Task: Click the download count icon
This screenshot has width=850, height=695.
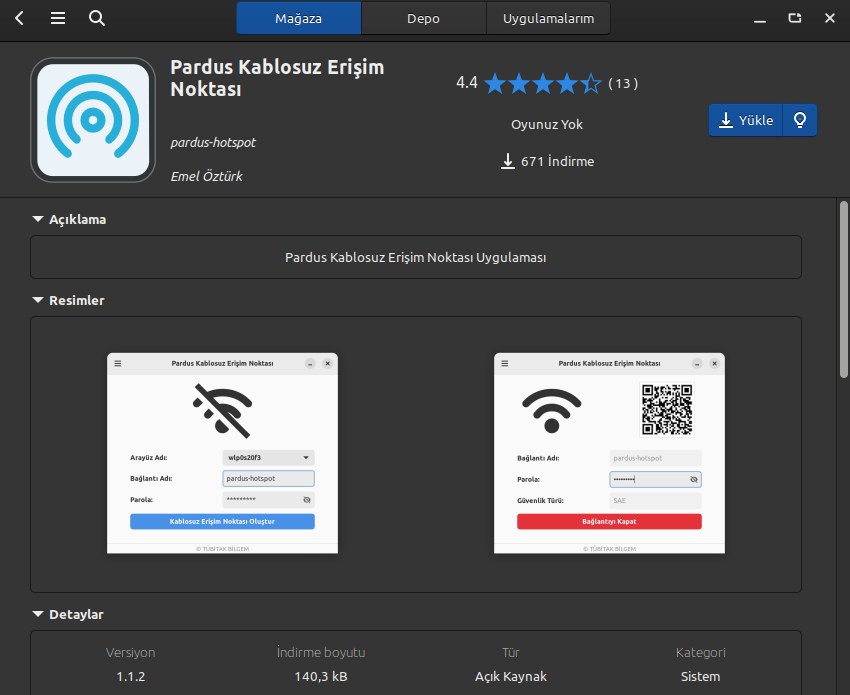Action: [507, 161]
